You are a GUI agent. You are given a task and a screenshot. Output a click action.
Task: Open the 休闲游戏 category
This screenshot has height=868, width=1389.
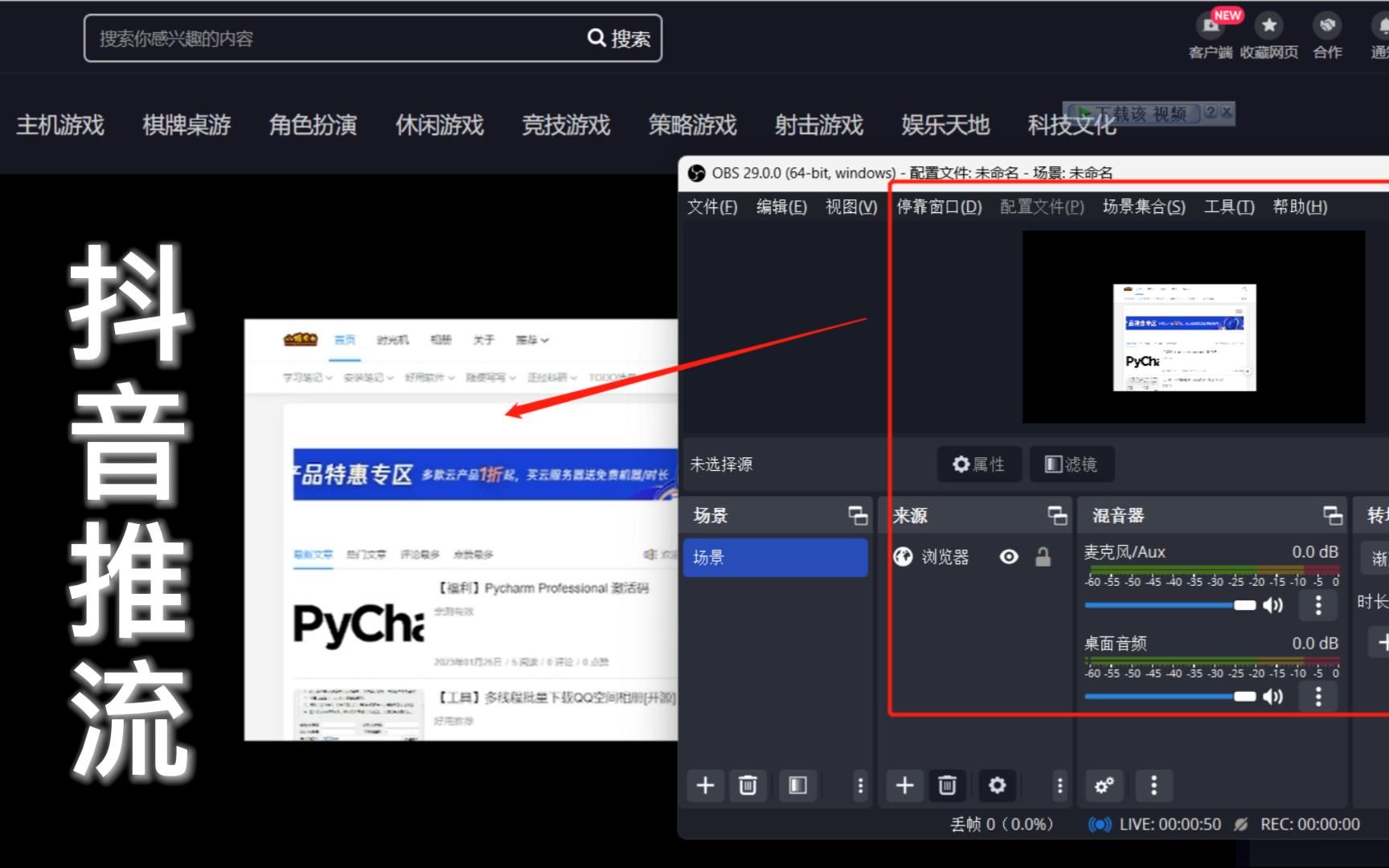(440, 125)
